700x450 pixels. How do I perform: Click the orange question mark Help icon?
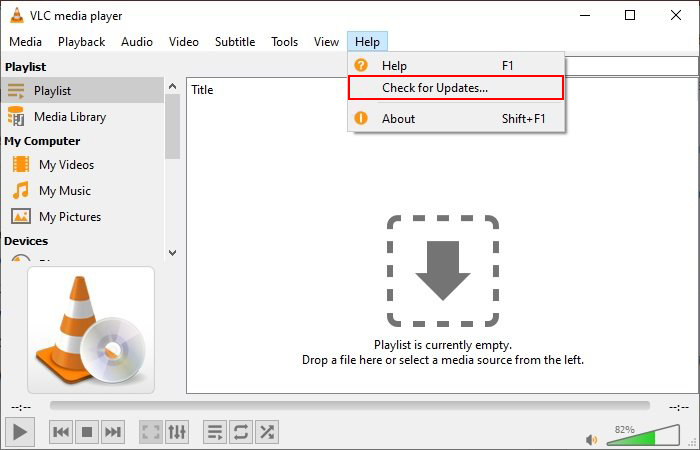(x=361, y=66)
